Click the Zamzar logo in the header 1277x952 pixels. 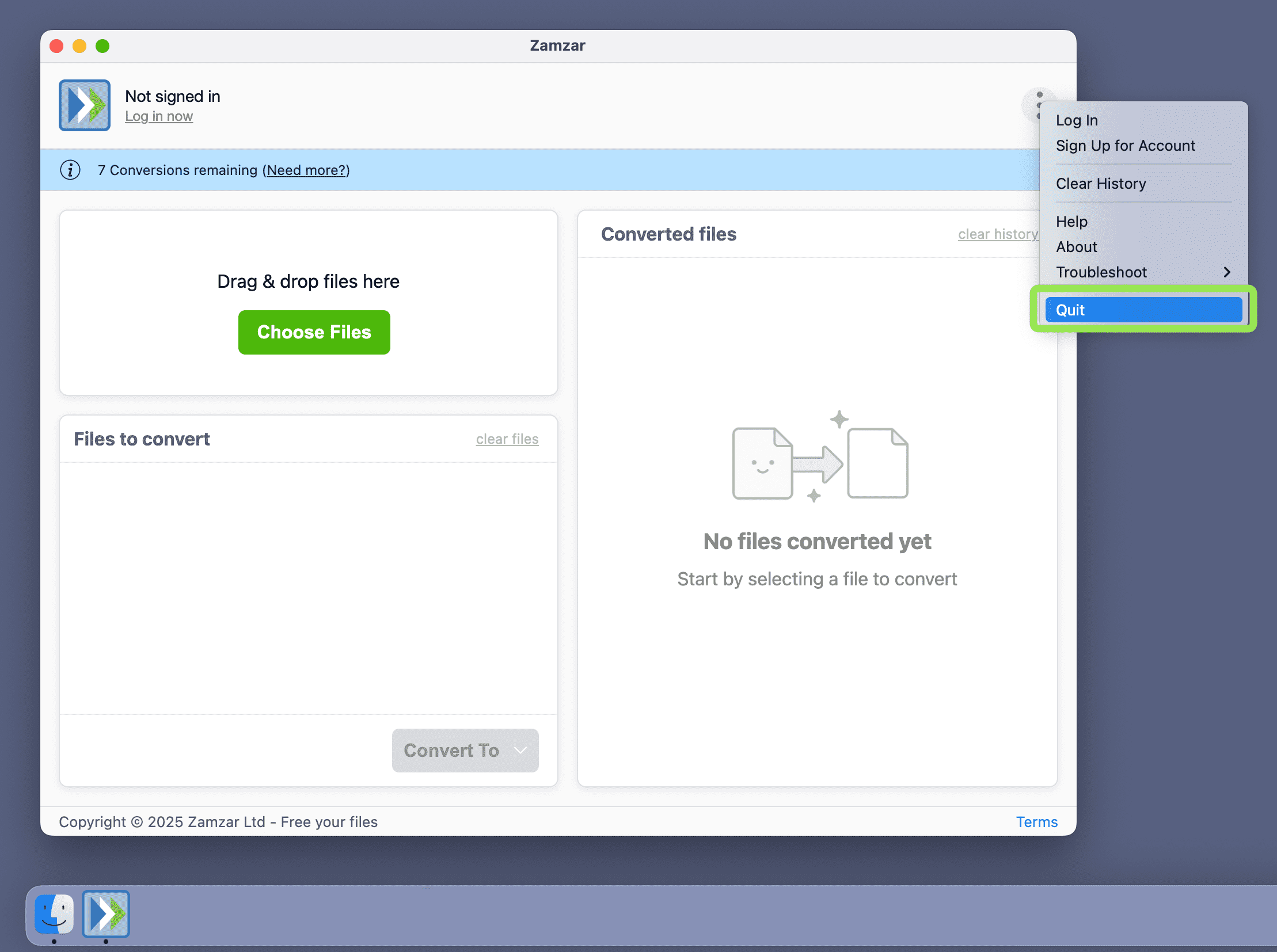(x=84, y=105)
